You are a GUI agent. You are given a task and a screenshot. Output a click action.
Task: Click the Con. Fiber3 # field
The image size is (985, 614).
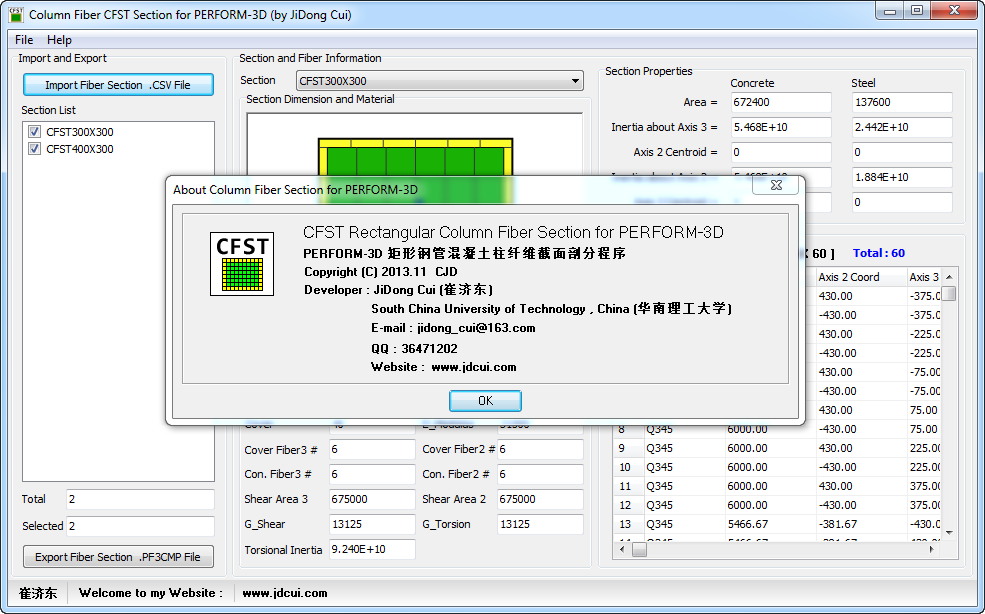pyautogui.click(x=372, y=474)
